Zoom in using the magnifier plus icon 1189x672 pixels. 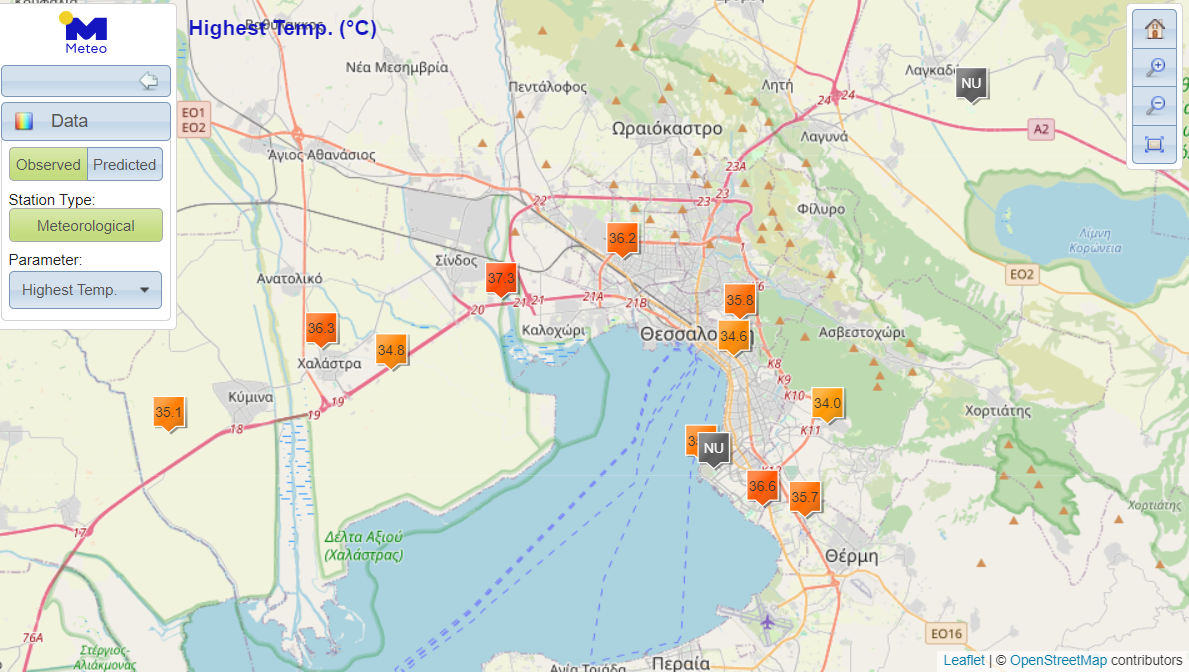[1154, 68]
